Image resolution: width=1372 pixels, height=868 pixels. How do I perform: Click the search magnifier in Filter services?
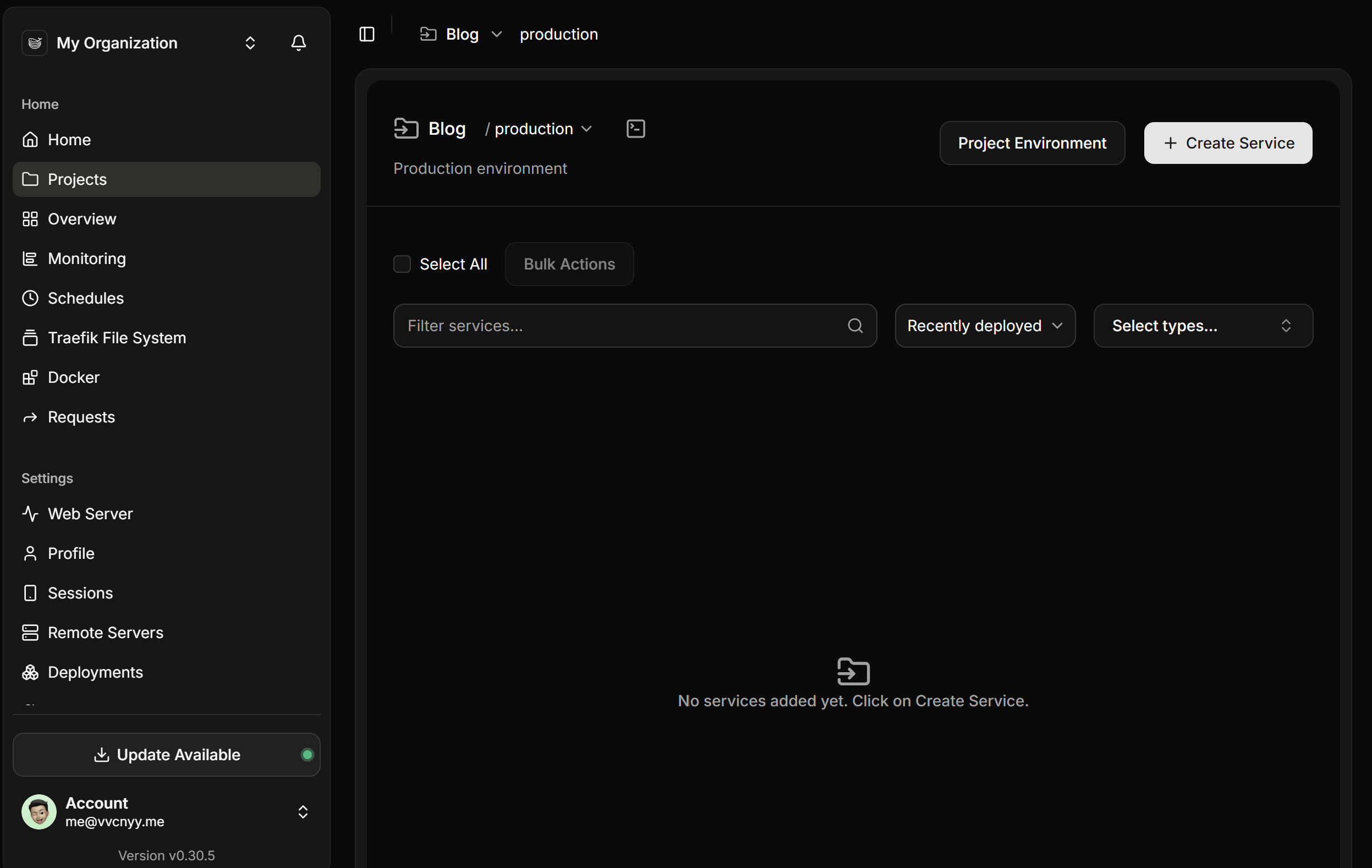[855, 326]
